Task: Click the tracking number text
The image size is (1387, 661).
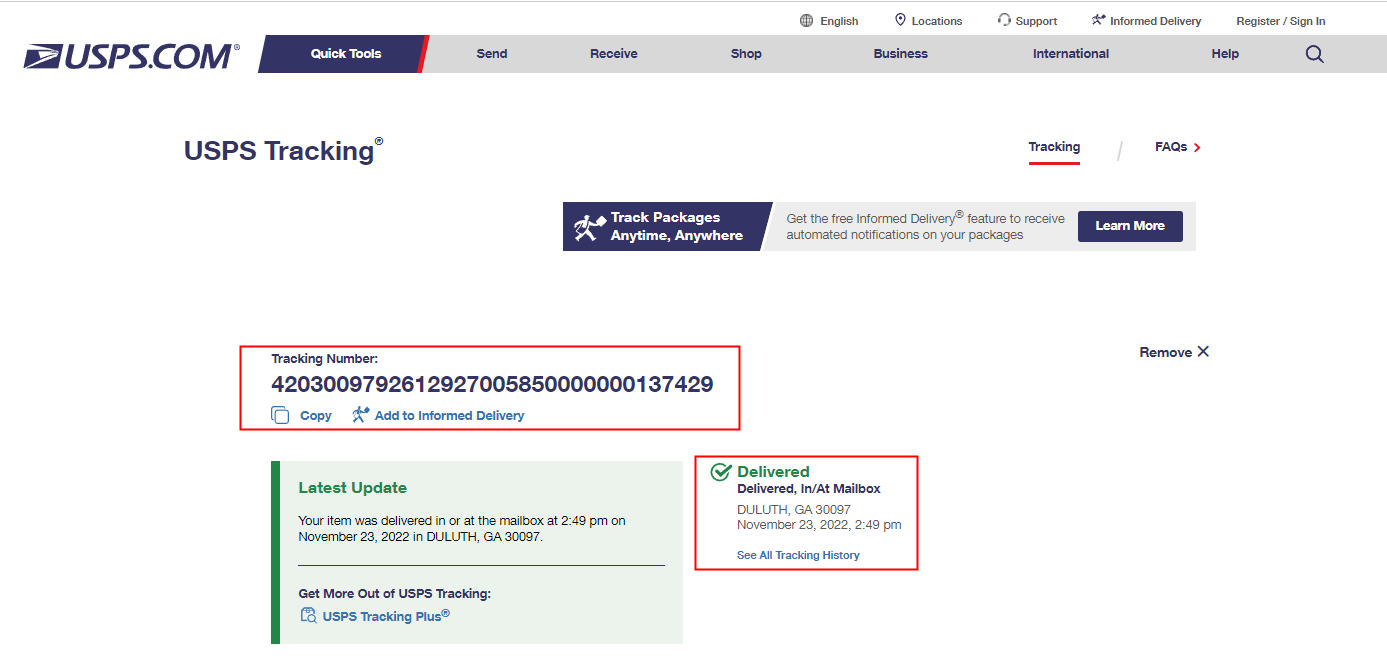Action: pos(492,385)
